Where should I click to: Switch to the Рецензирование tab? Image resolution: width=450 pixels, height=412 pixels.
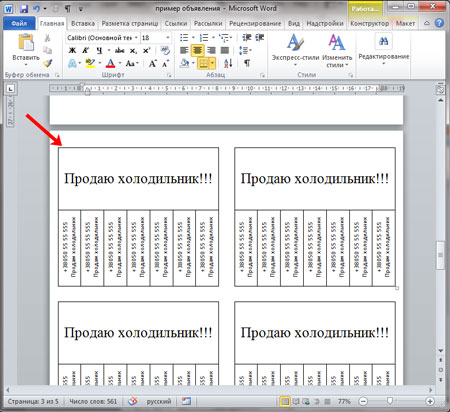point(255,23)
